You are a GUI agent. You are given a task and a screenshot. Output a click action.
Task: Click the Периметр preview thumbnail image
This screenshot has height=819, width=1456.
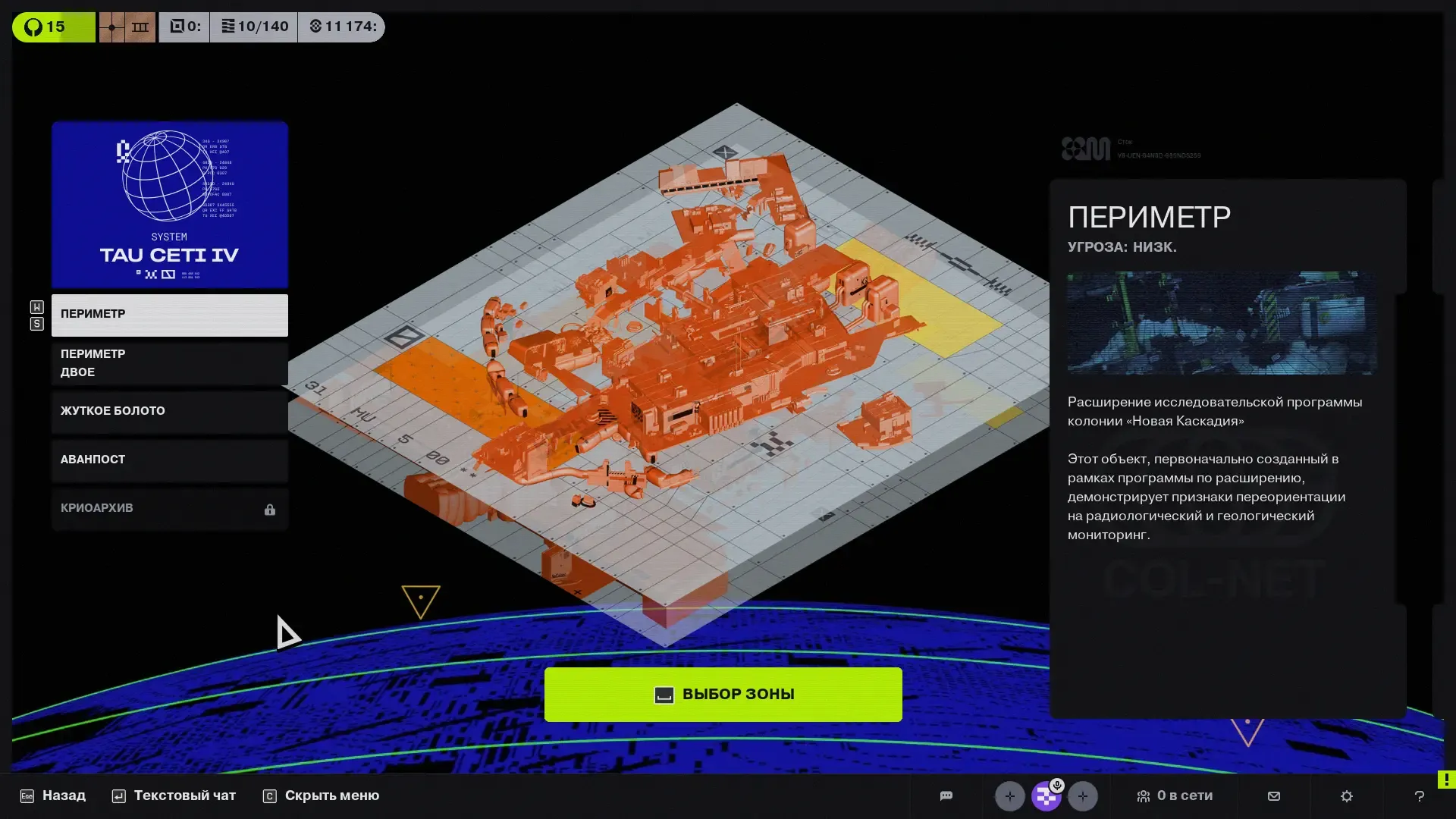(x=1222, y=323)
